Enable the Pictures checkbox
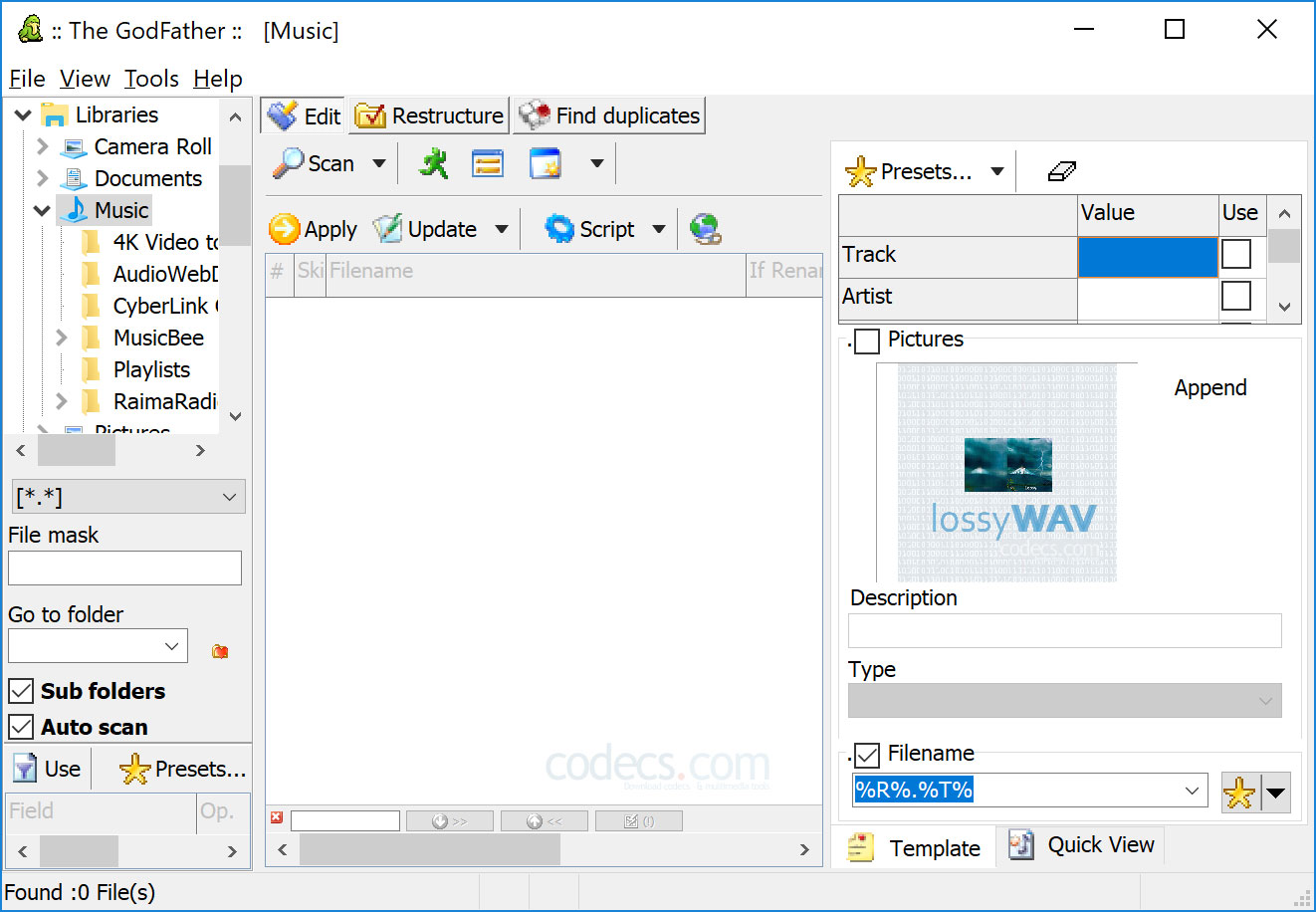 pyautogui.click(x=867, y=342)
